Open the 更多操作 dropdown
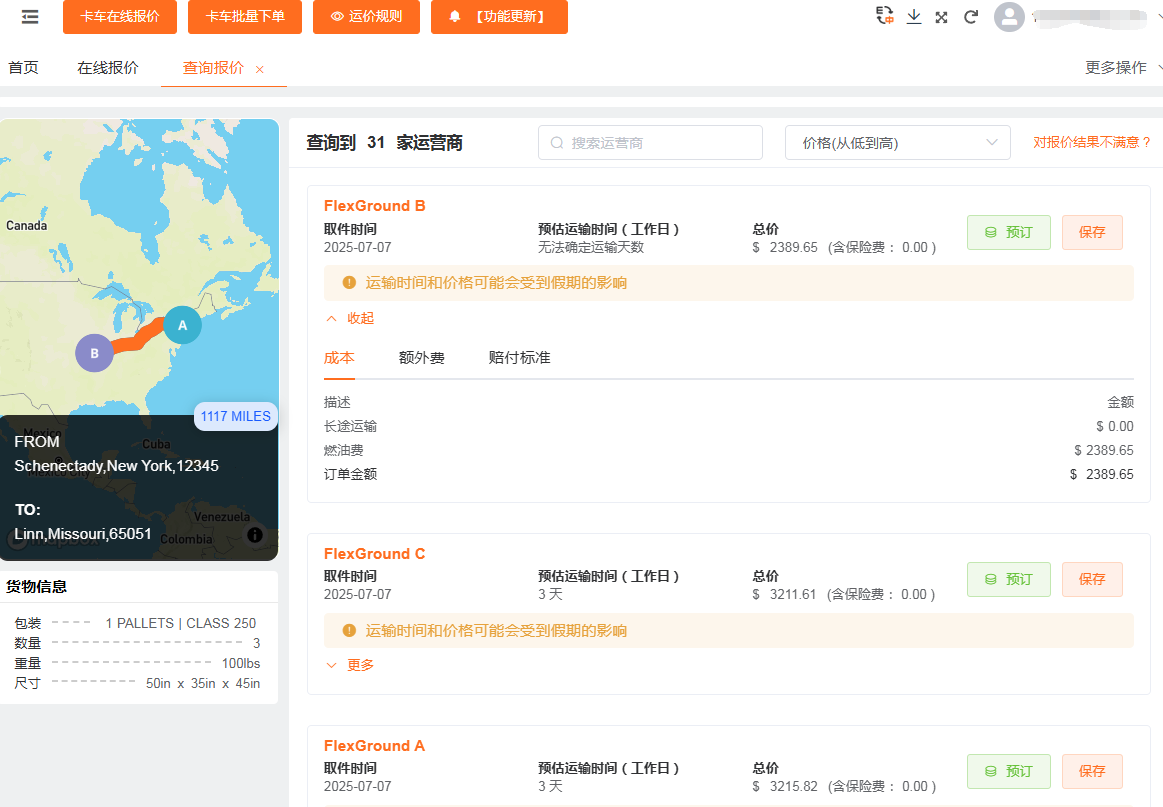 (x=1123, y=67)
